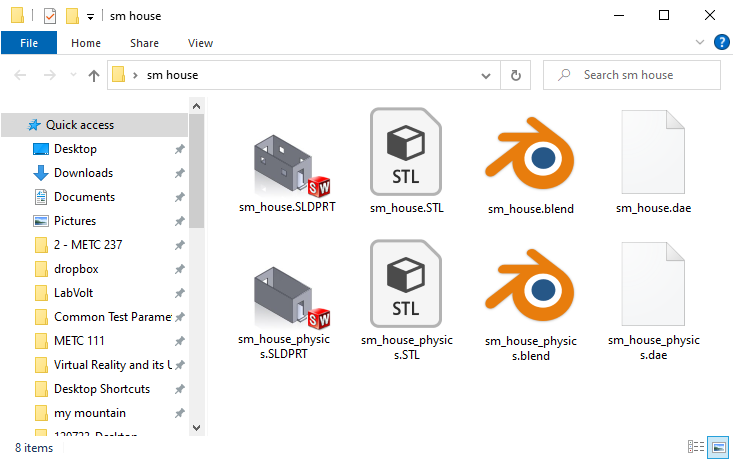Click the sm_house_physics.STL file name label

click(407, 347)
